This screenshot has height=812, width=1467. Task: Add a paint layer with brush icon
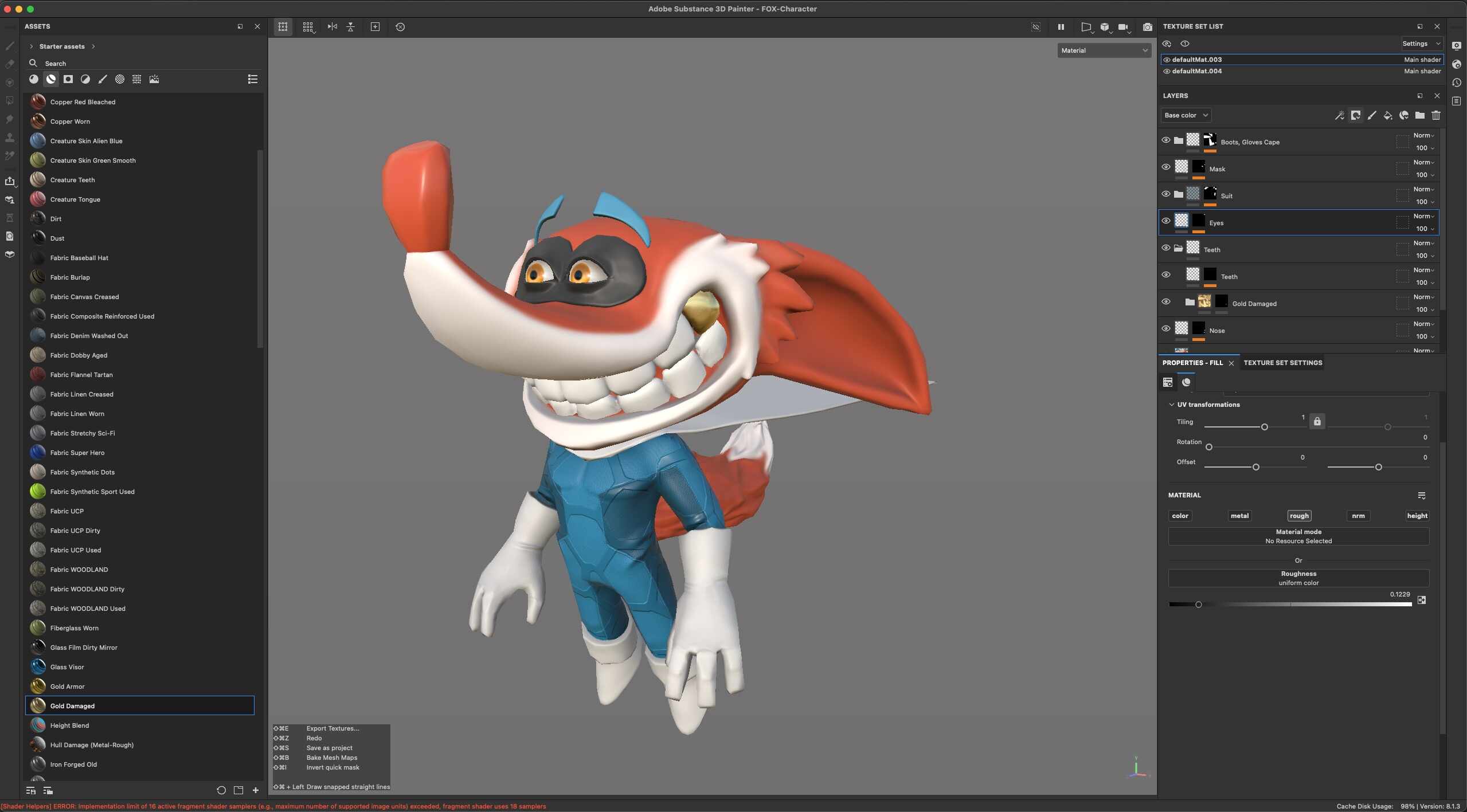pos(1372,115)
